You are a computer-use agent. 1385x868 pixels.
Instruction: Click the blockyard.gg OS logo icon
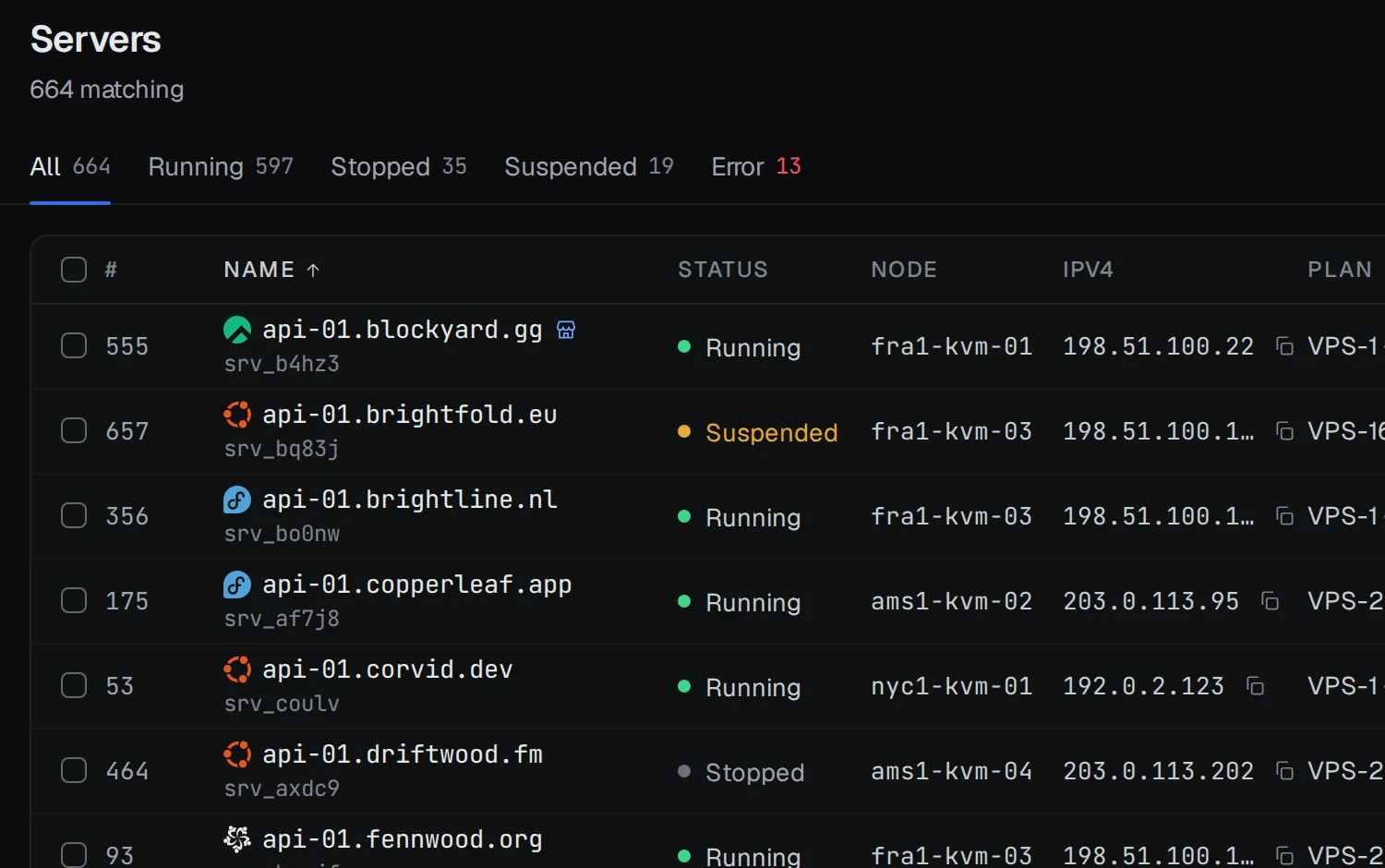[x=237, y=330]
